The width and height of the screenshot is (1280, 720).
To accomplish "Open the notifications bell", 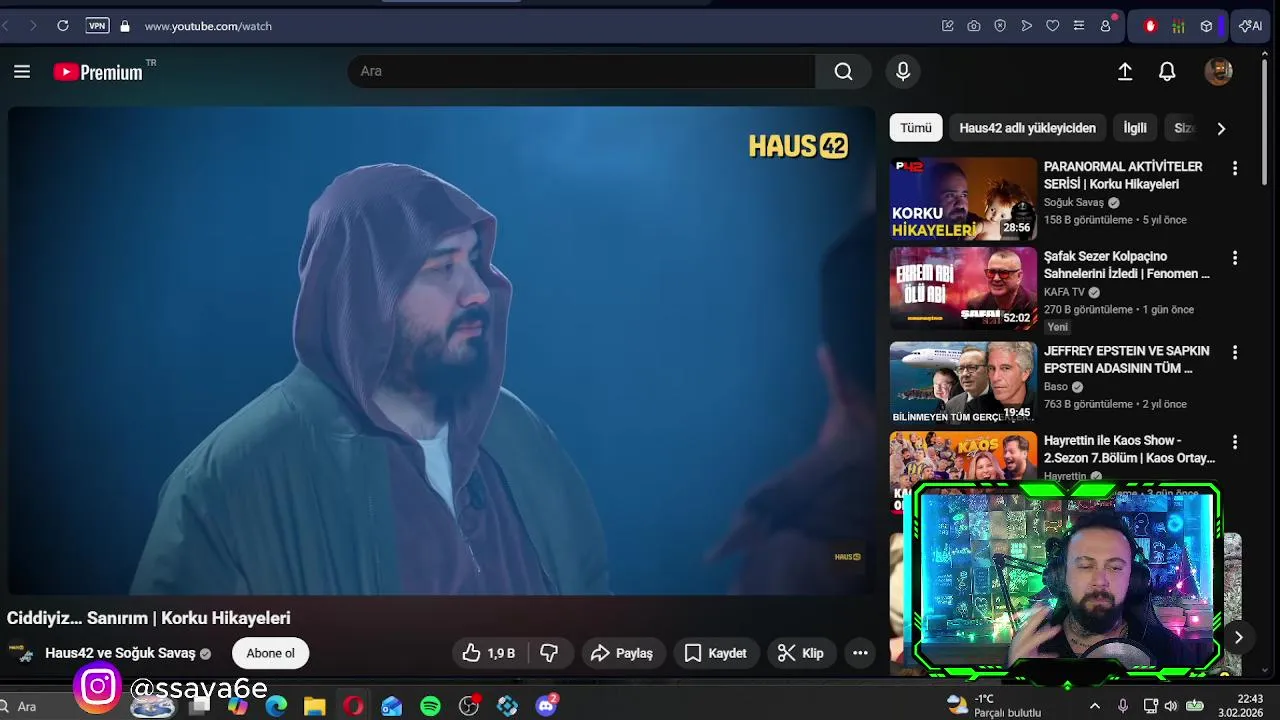I will [x=1167, y=72].
